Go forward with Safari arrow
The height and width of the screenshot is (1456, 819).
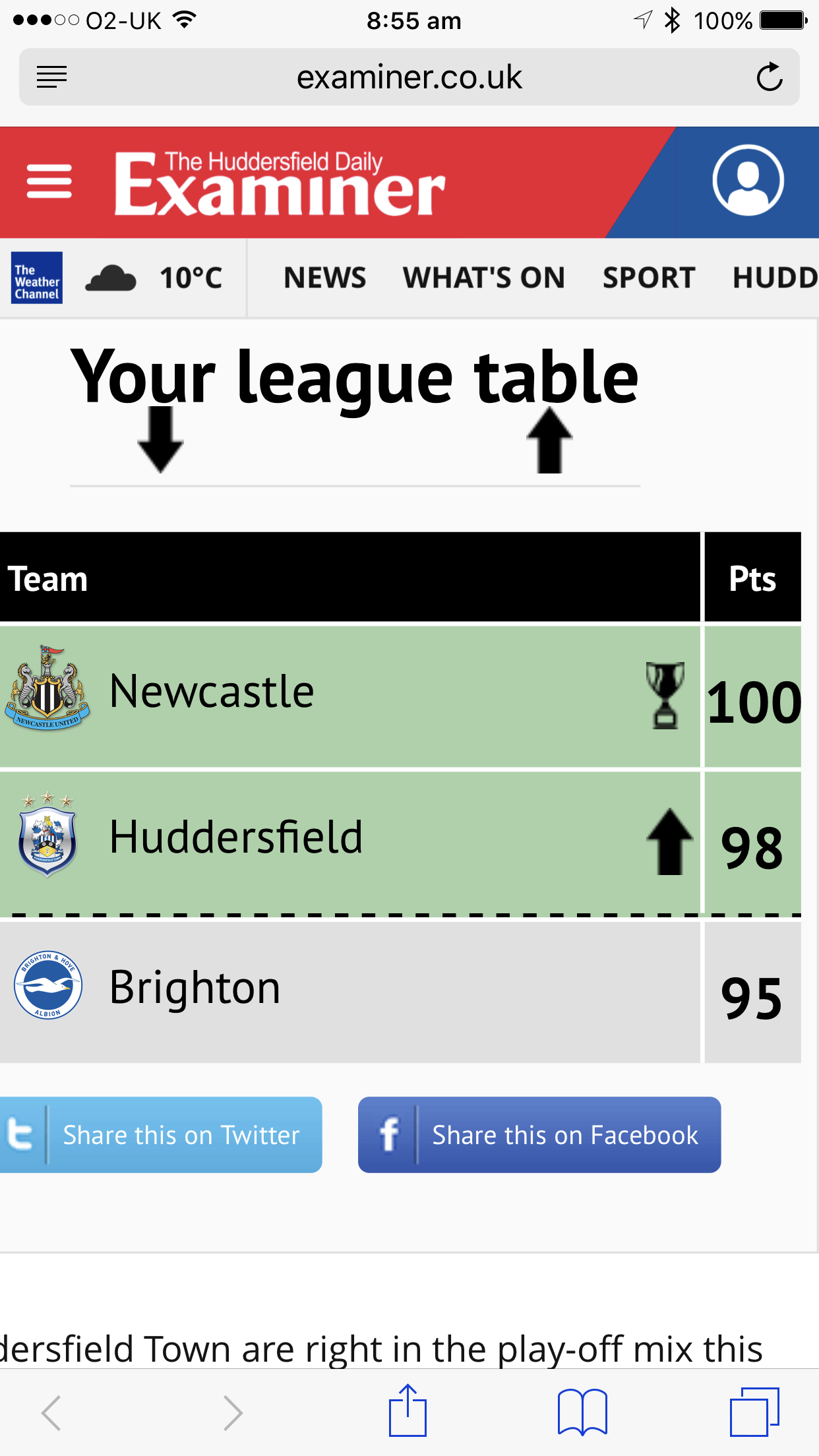tap(232, 1412)
